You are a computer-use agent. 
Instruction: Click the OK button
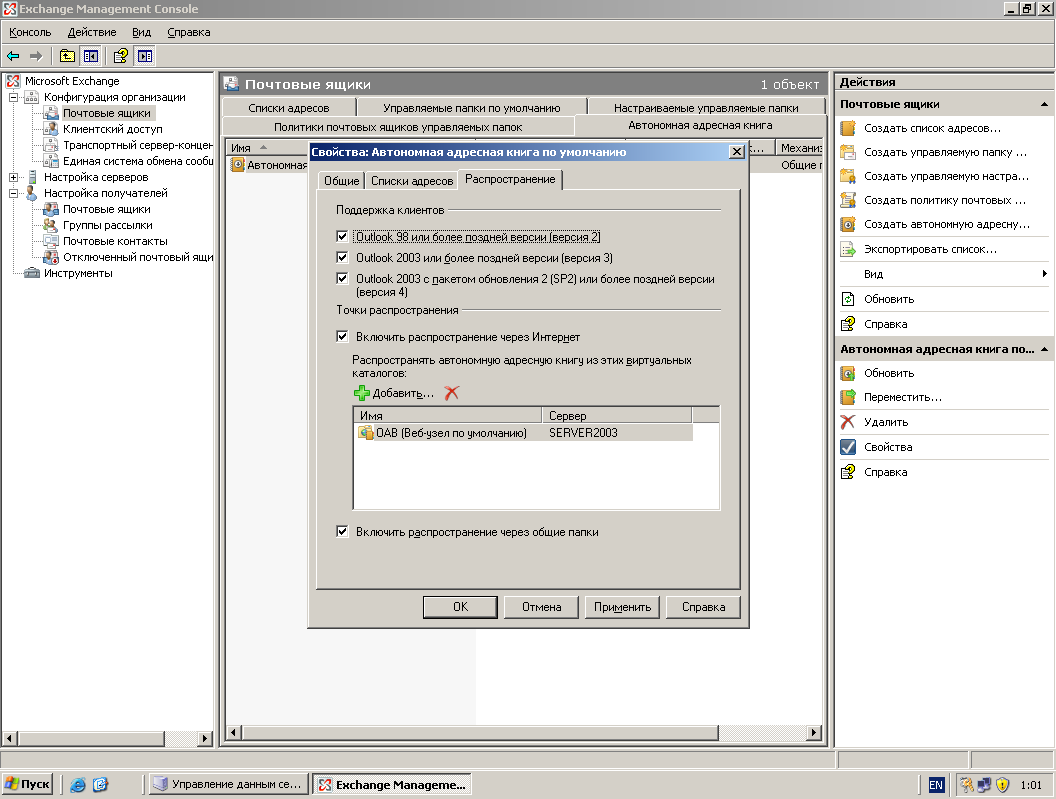460,607
